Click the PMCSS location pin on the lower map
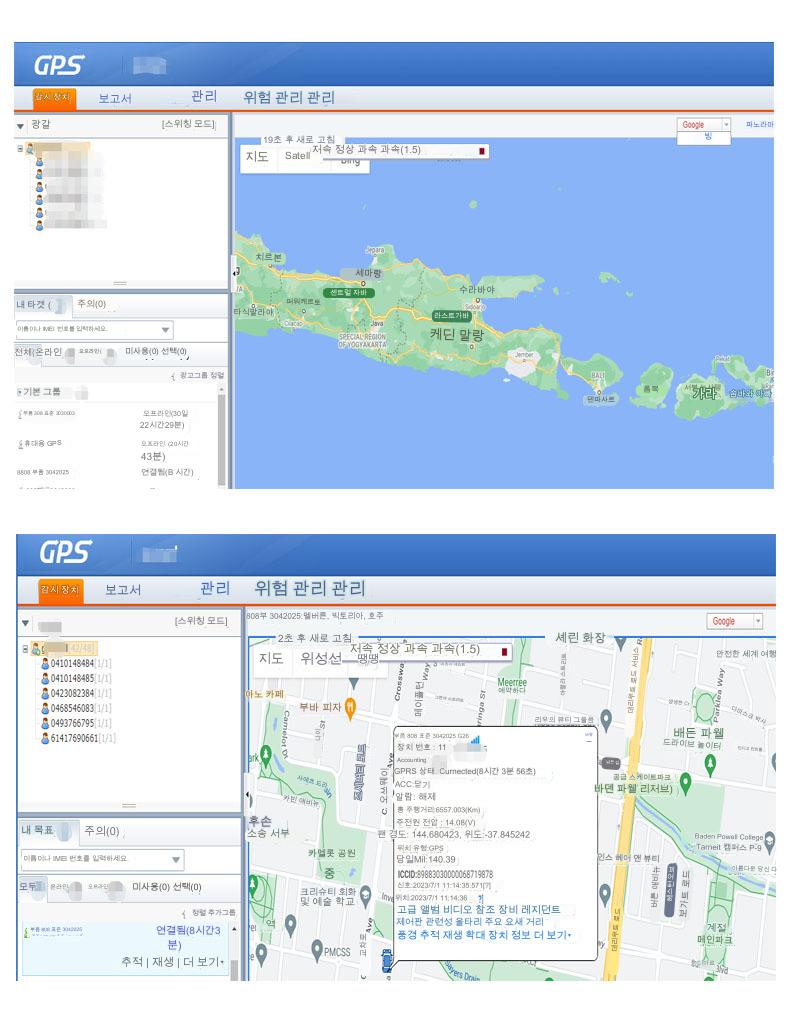The height and width of the screenshot is (1020, 790). tap(316, 949)
